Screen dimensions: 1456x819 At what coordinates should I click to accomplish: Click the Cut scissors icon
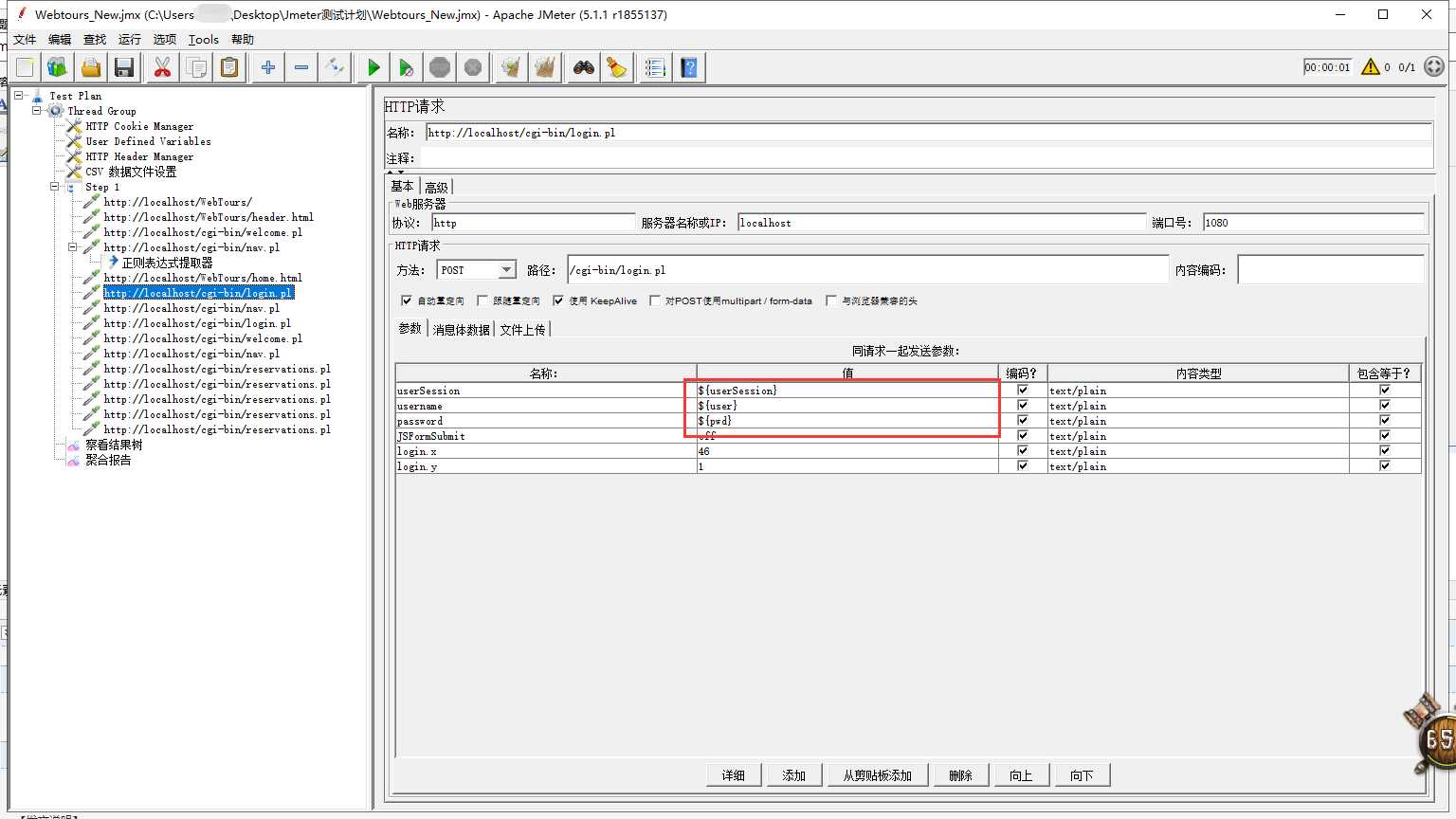162,67
